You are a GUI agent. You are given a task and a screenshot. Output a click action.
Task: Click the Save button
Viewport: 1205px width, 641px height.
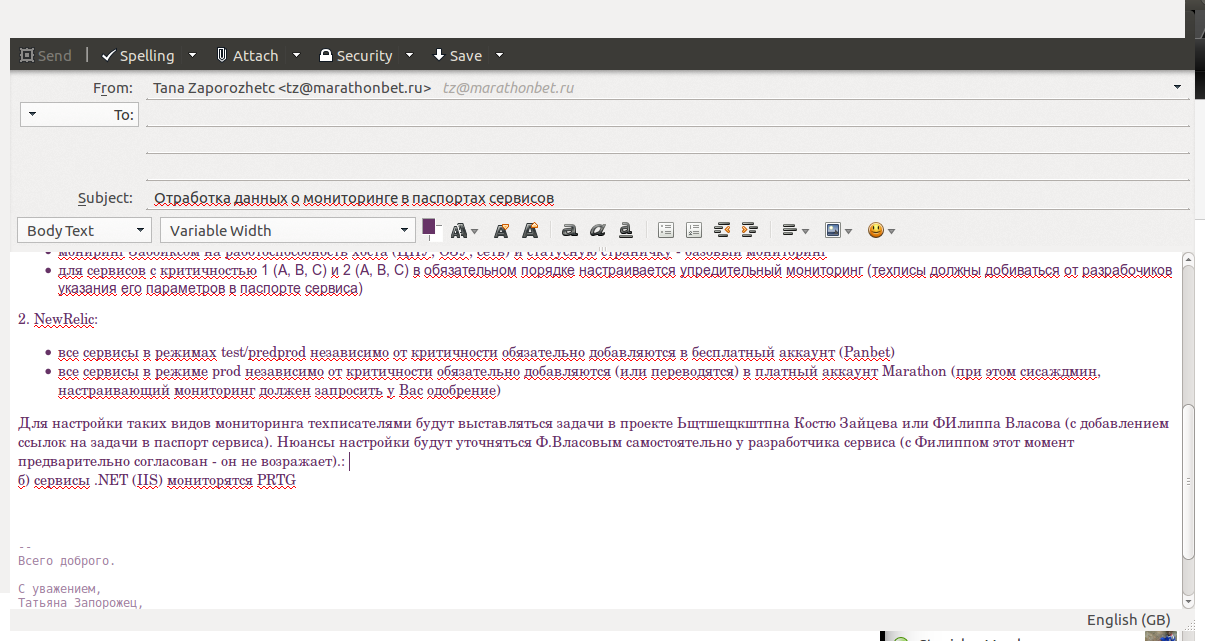click(x=457, y=56)
